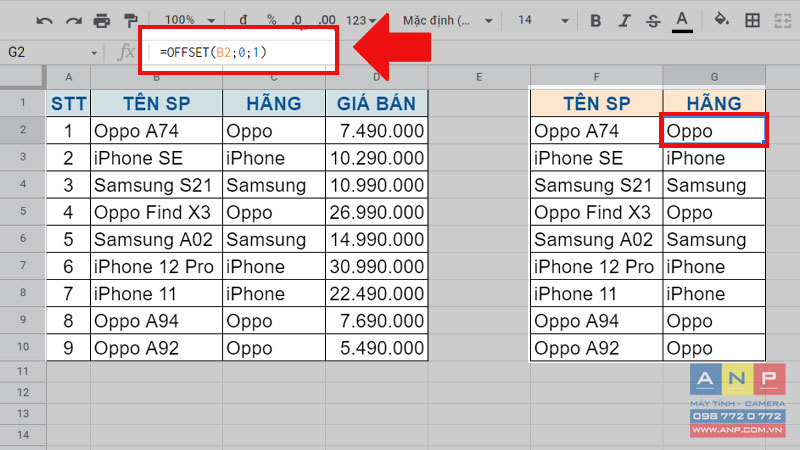Open the Mặc định font dropdown
The width and height of the screenshot is (800, 450).
447,21
